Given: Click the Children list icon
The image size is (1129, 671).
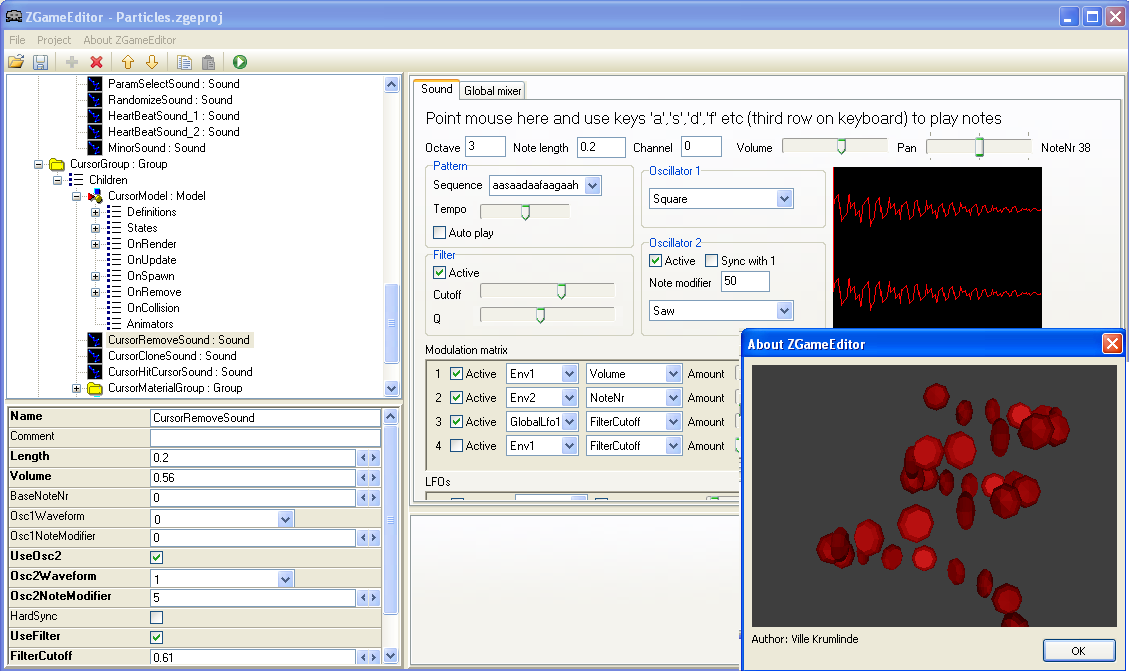Looking at the screenshot, I should click(76, 180).
